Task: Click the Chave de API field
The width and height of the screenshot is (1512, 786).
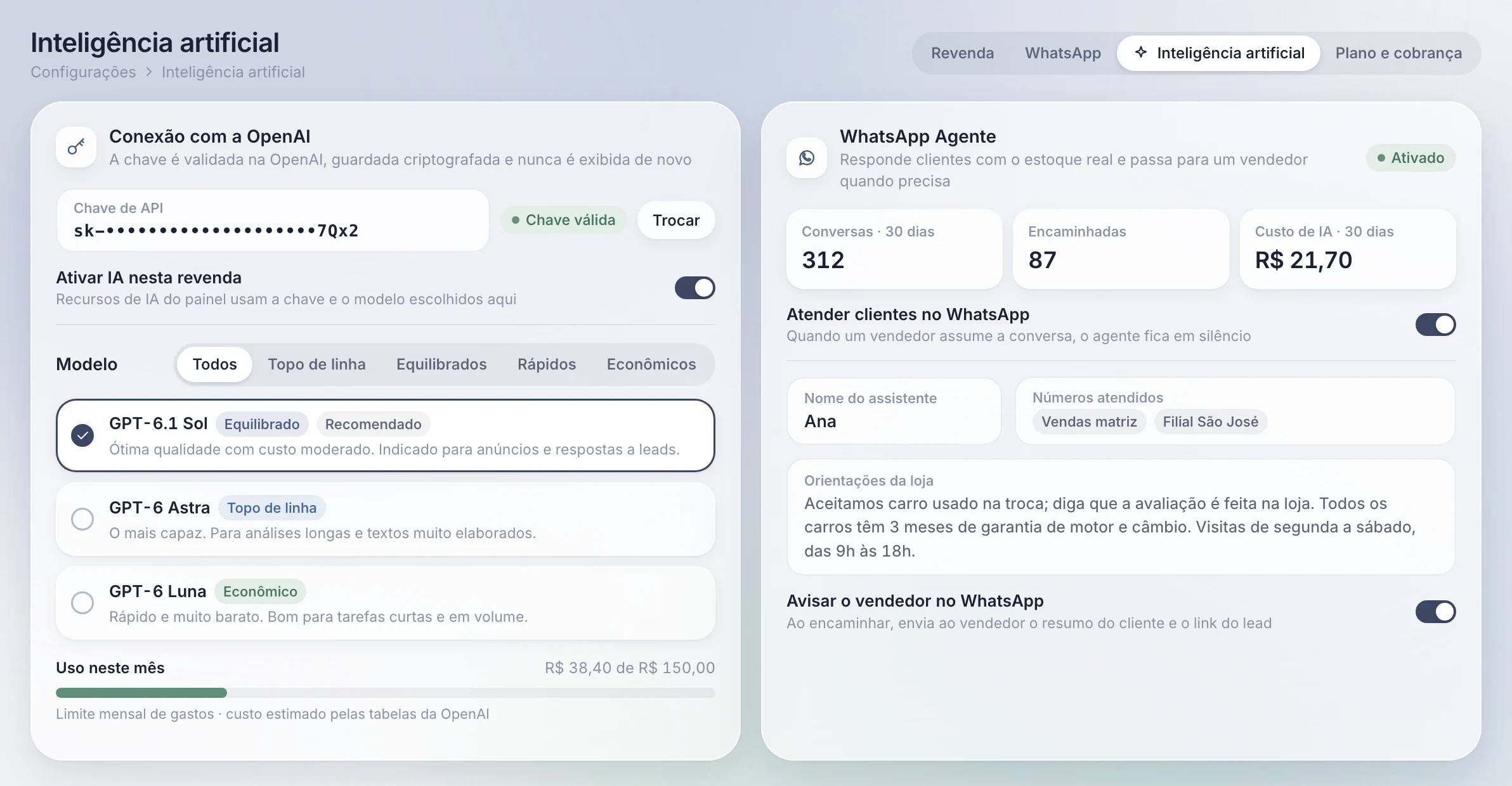Action: pos(273,220)
